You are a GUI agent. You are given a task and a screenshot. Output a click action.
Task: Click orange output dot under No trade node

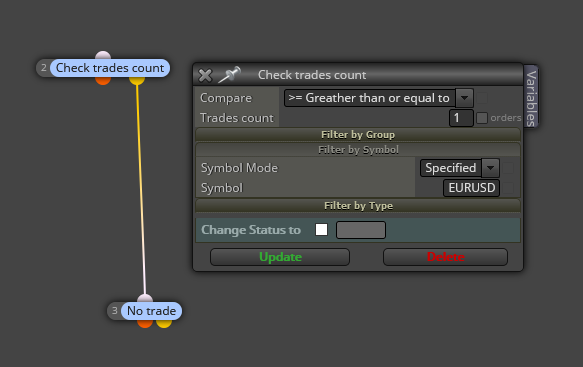145,323
